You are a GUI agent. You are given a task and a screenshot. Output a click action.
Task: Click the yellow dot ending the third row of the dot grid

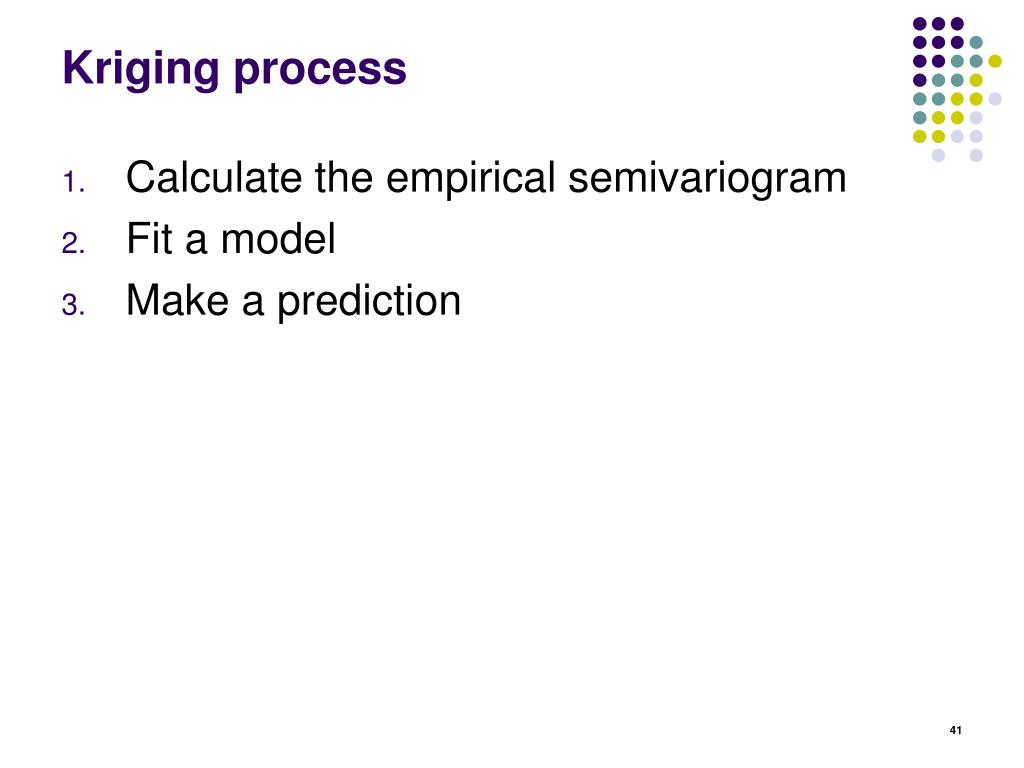coord(995,61)
